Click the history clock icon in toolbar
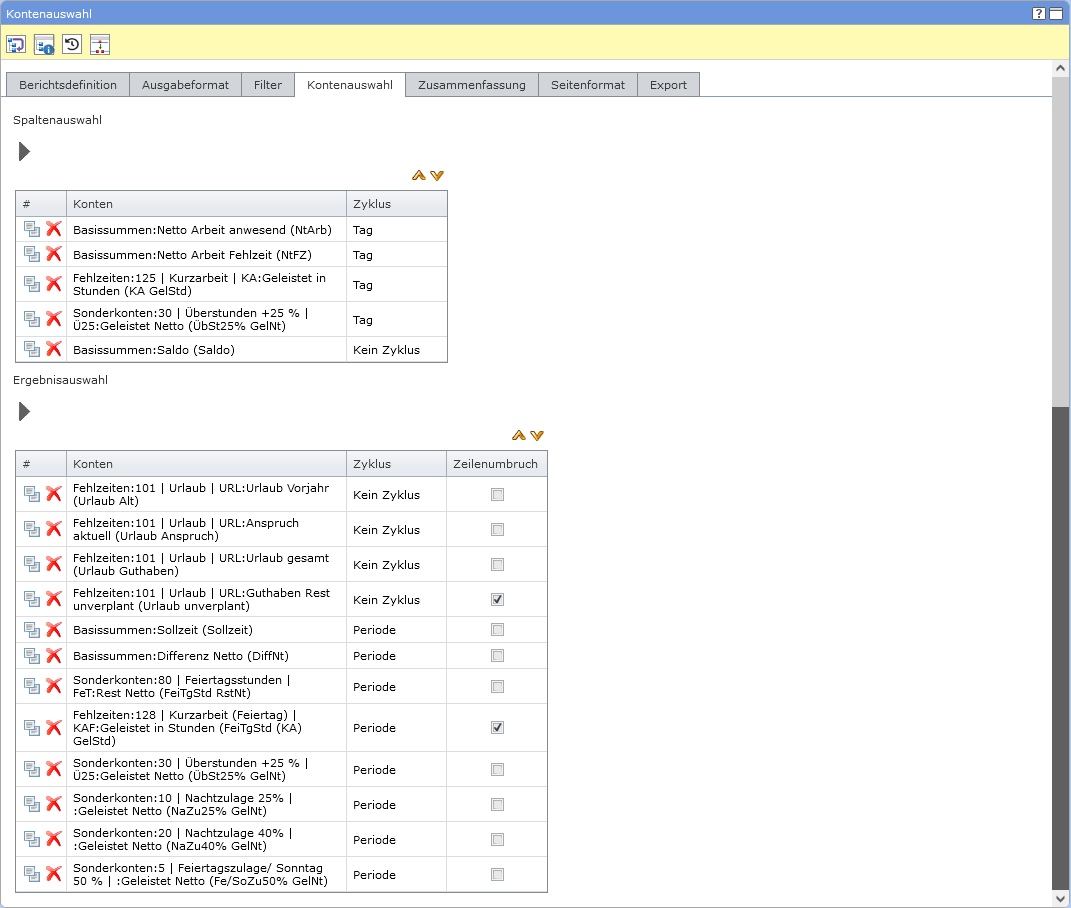This screenshot has height=908, width=1071. 72,44
